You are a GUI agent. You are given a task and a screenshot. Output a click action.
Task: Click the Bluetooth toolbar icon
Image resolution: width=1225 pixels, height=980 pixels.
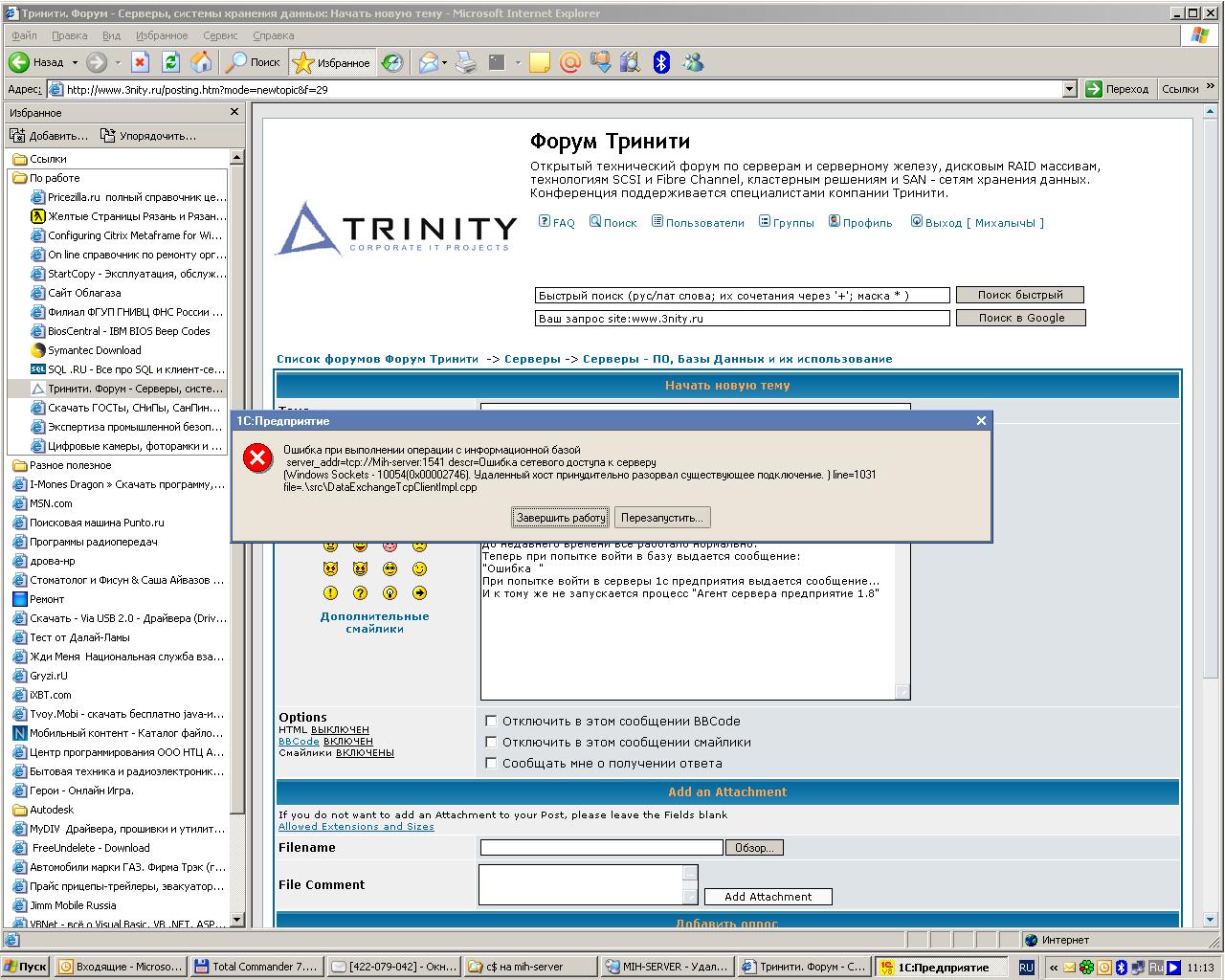pyautogui.click(x=661, y=63)
